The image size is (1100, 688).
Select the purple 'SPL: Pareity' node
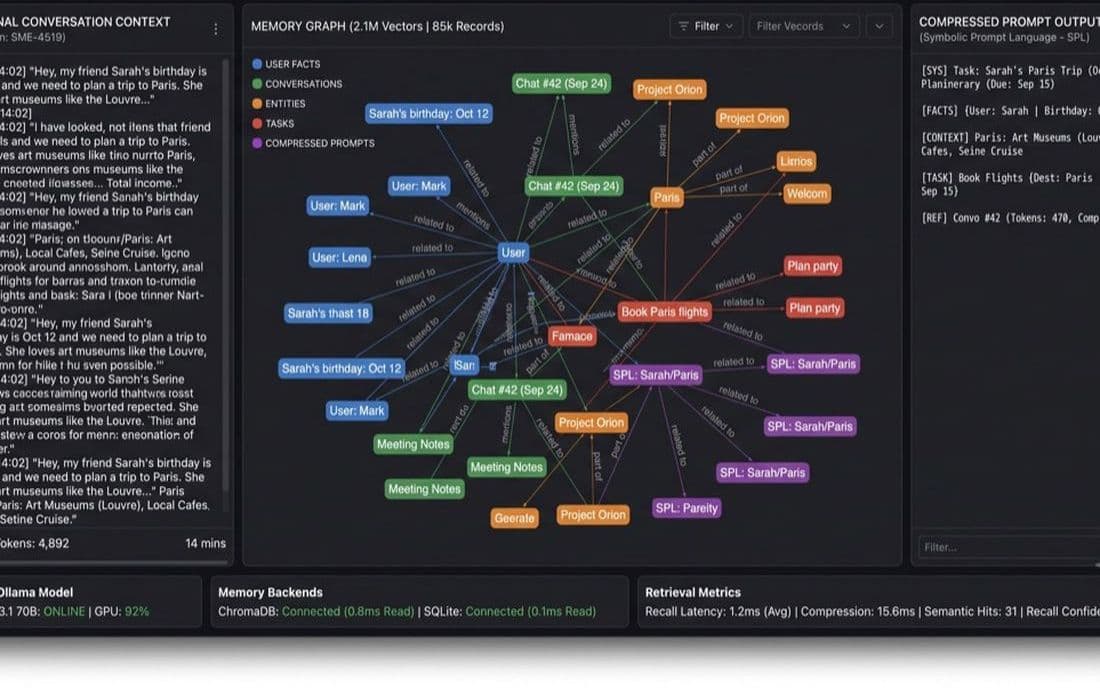[x=686, y=508]
